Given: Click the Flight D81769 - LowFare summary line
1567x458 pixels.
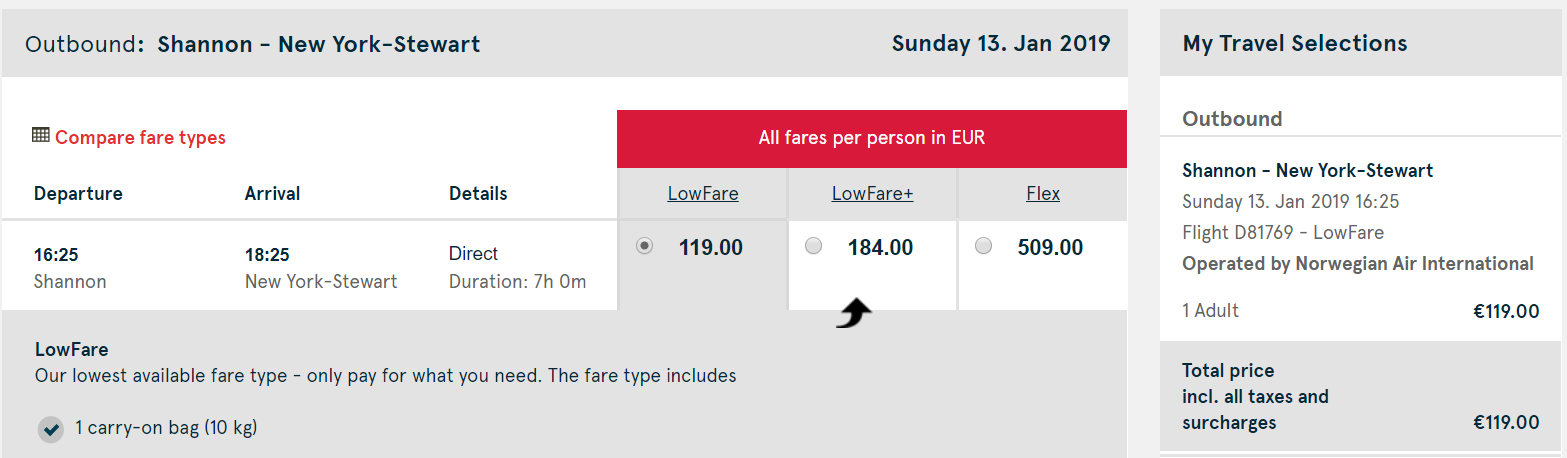Looking at the screenshot, I should point(1283,233).
